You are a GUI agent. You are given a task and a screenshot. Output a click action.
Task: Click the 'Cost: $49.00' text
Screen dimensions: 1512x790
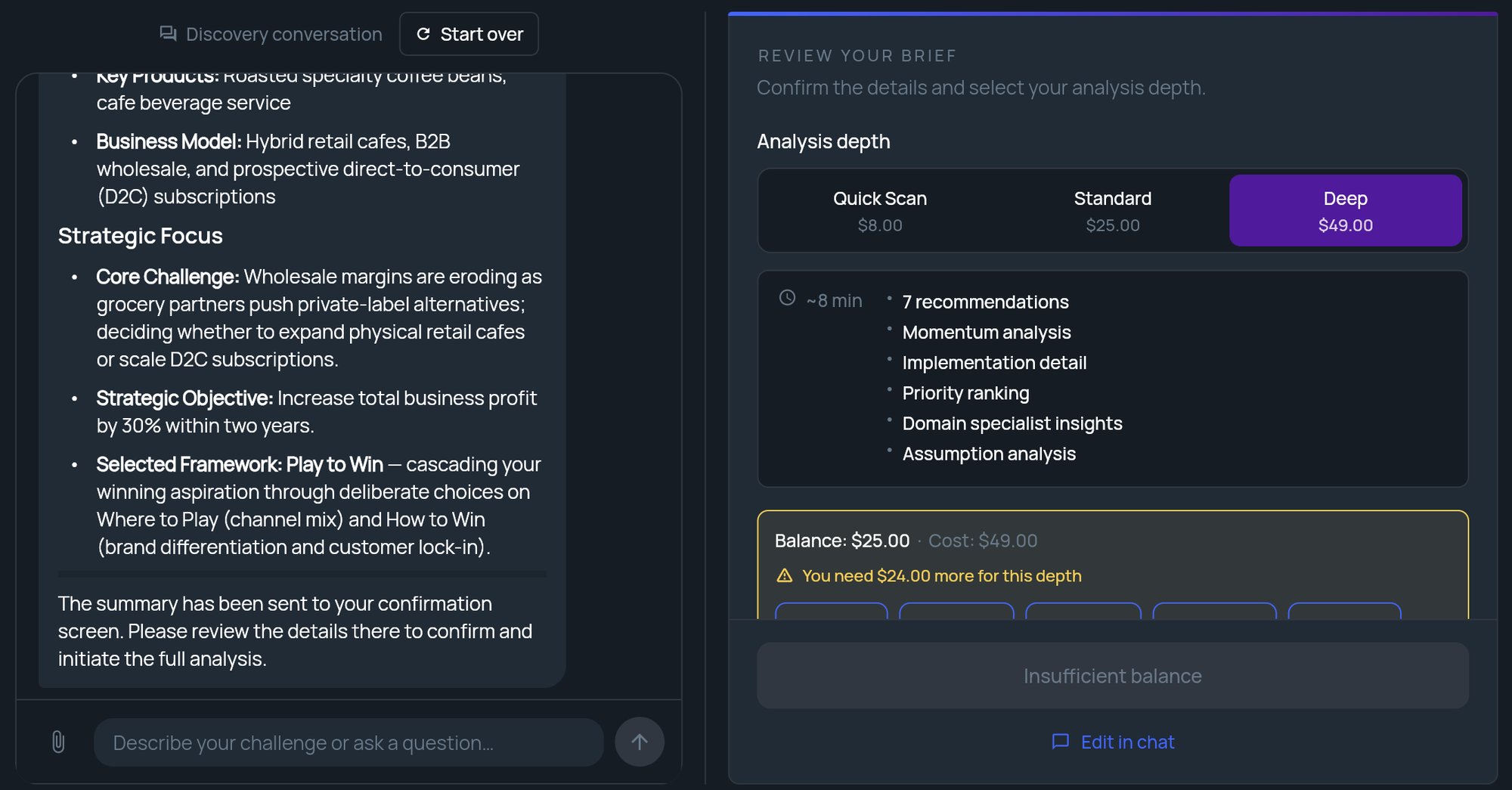click(983, 541)
